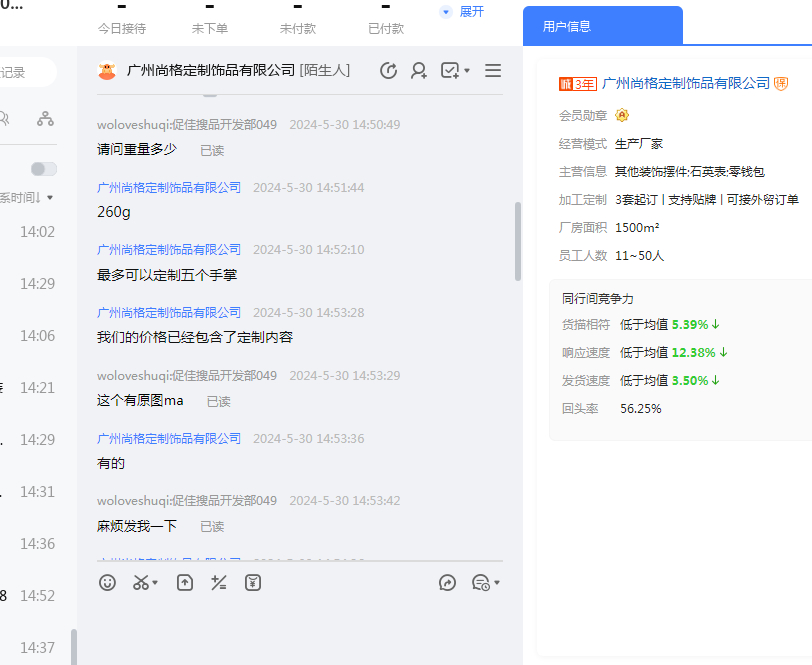
Task: Click the yuan price quote icon
Action: tap(253, 582)
